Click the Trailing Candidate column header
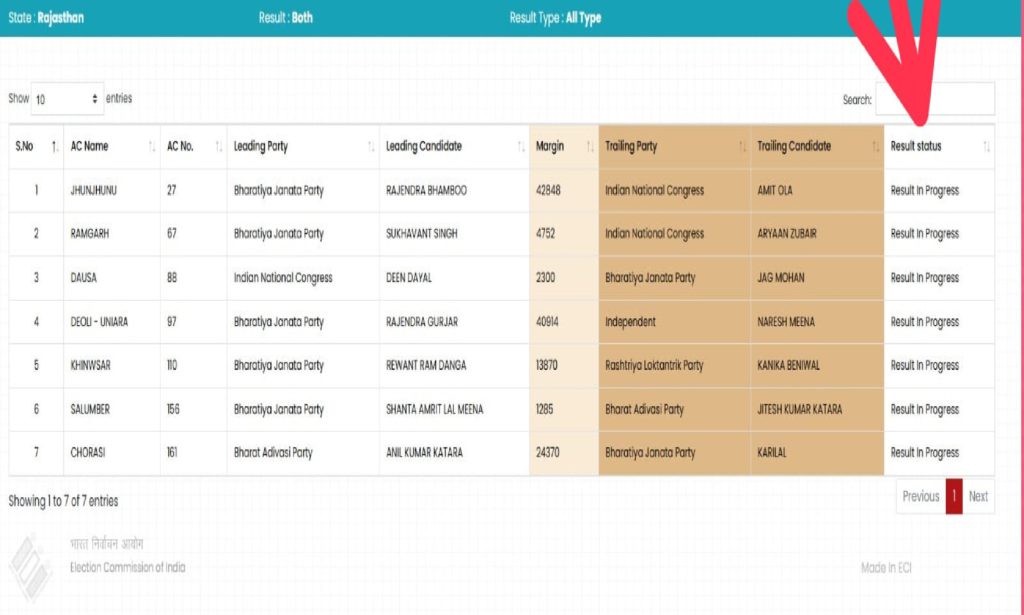Image resolution: width=1024 pixels, height=615 pixels. 794,146
